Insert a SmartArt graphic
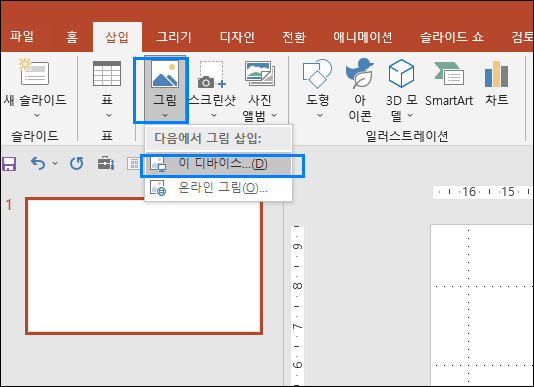The width and height of the screenshot is (534, 387). click(449, 84)
